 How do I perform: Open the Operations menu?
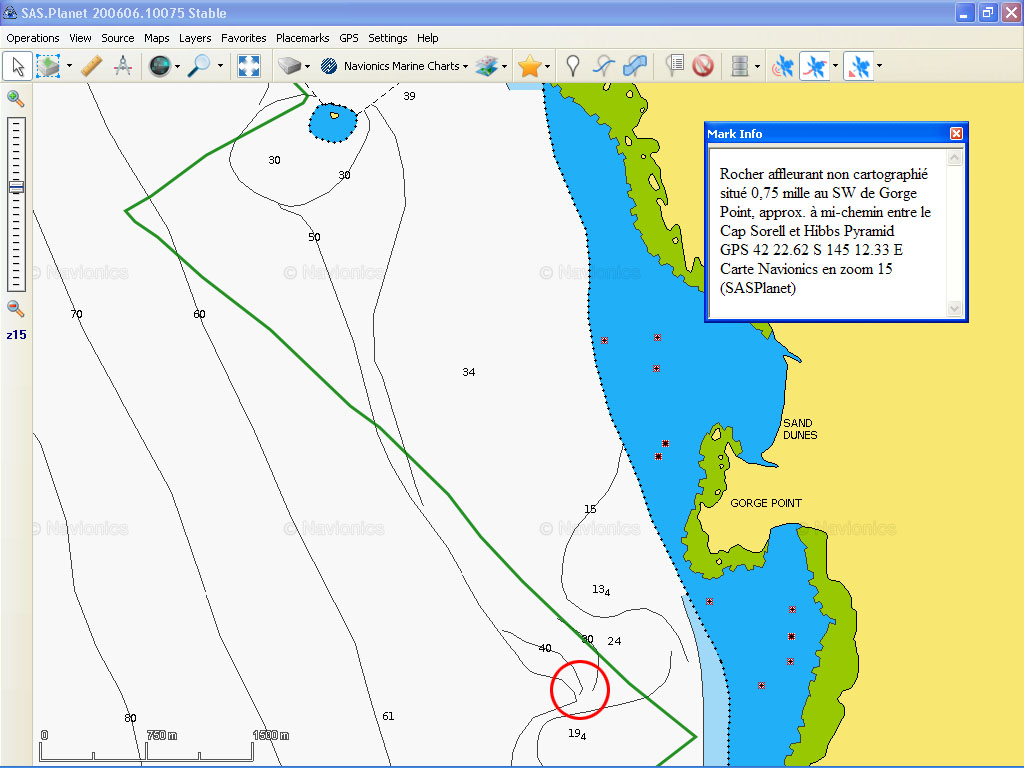33,38
